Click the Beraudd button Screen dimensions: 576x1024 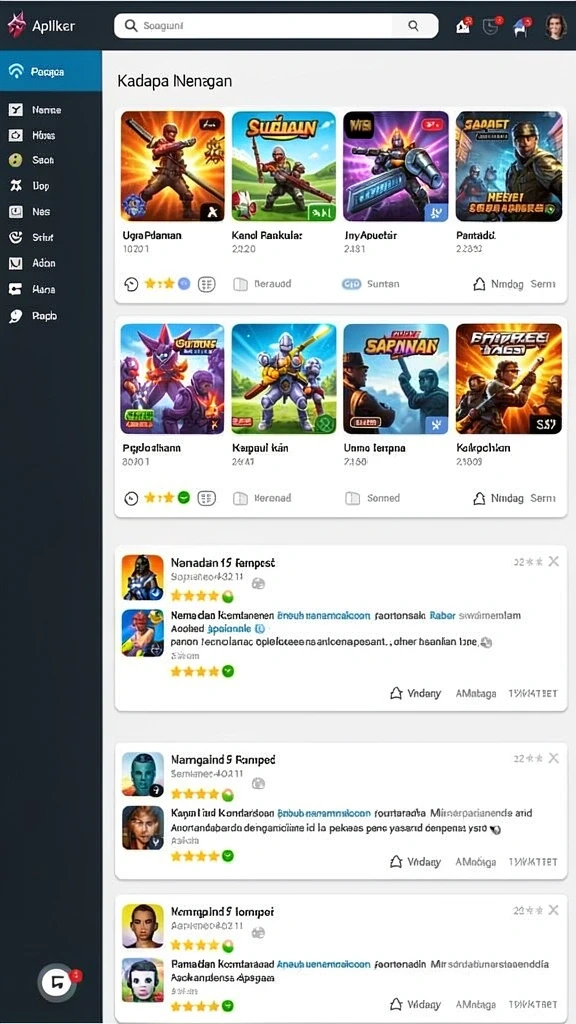(x=263, y=284)
